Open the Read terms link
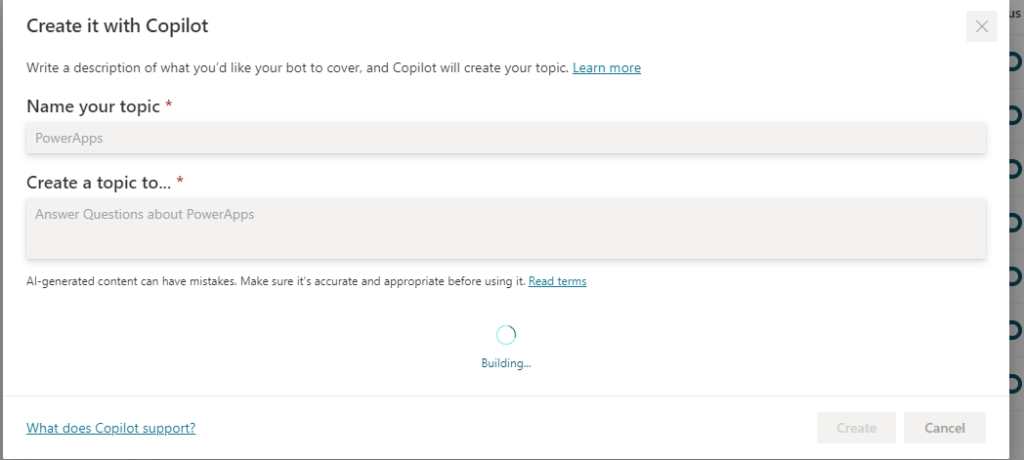Screen dimensions: 1024x460 click(557, 281)
